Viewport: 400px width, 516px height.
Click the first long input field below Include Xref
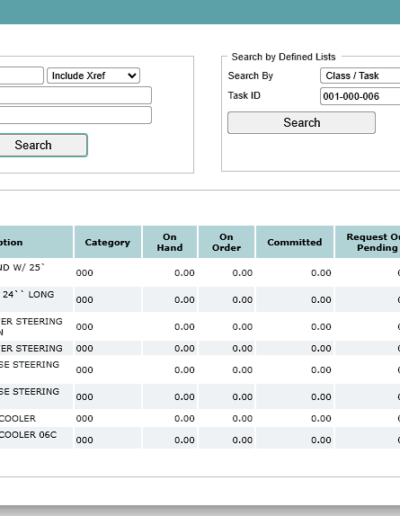coord(76,95)
